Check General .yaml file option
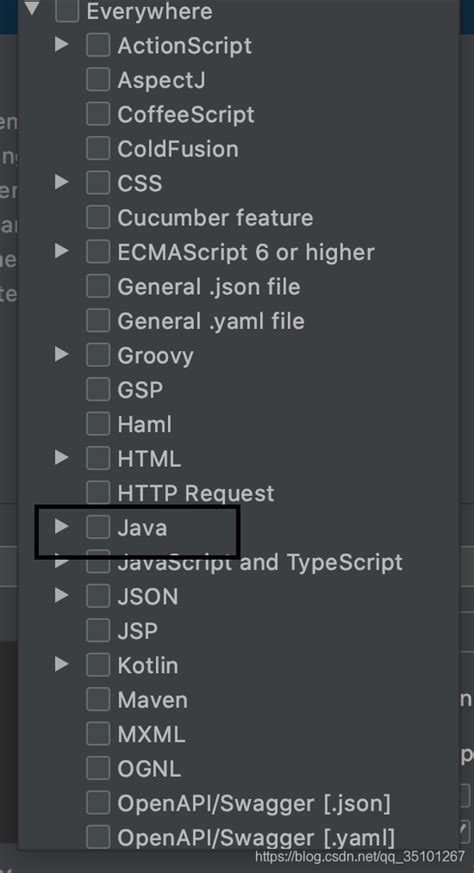The width and height of the screenshot is (474, 873). tap(98, 321)
